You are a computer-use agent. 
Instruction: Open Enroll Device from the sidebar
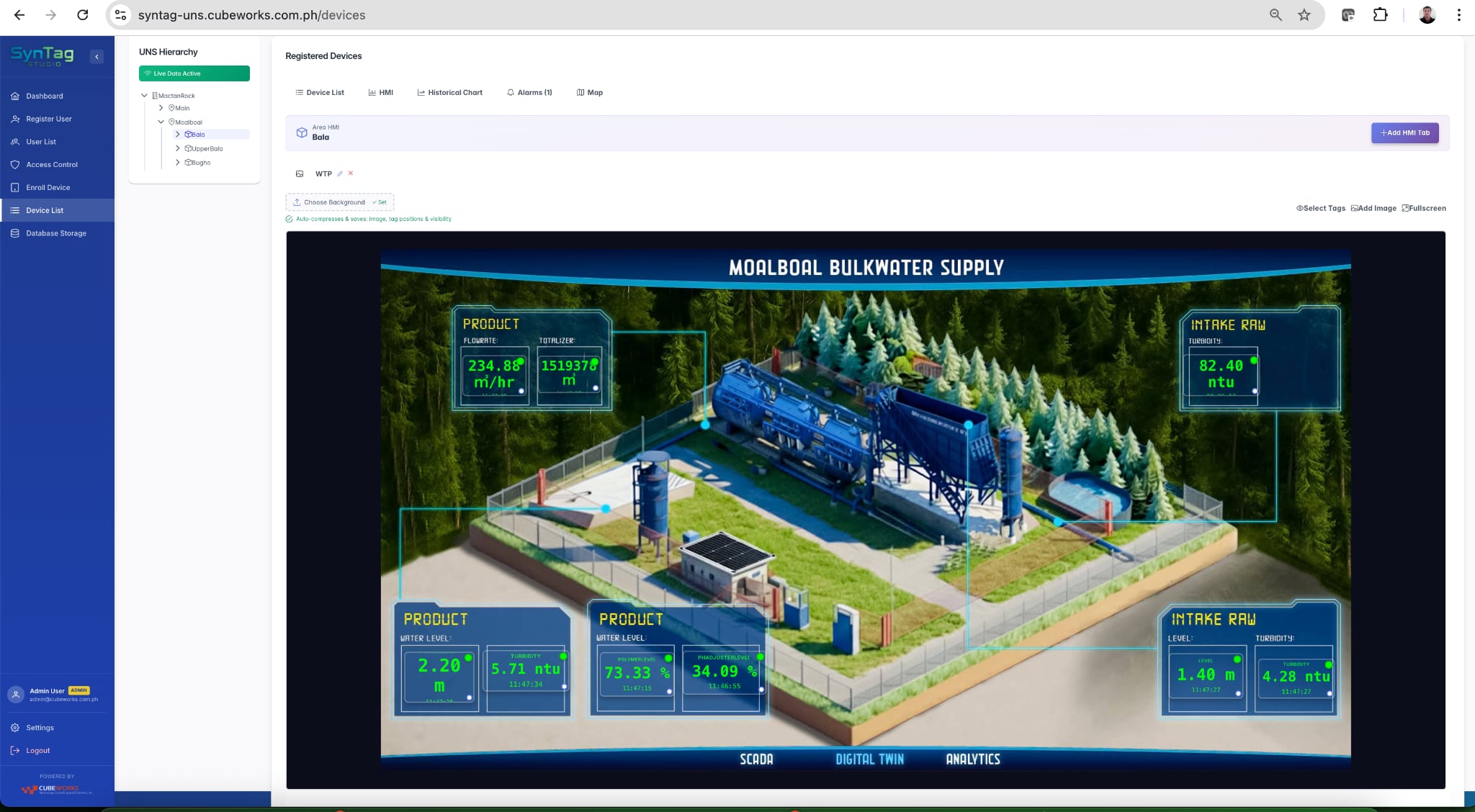pos(48,186)
